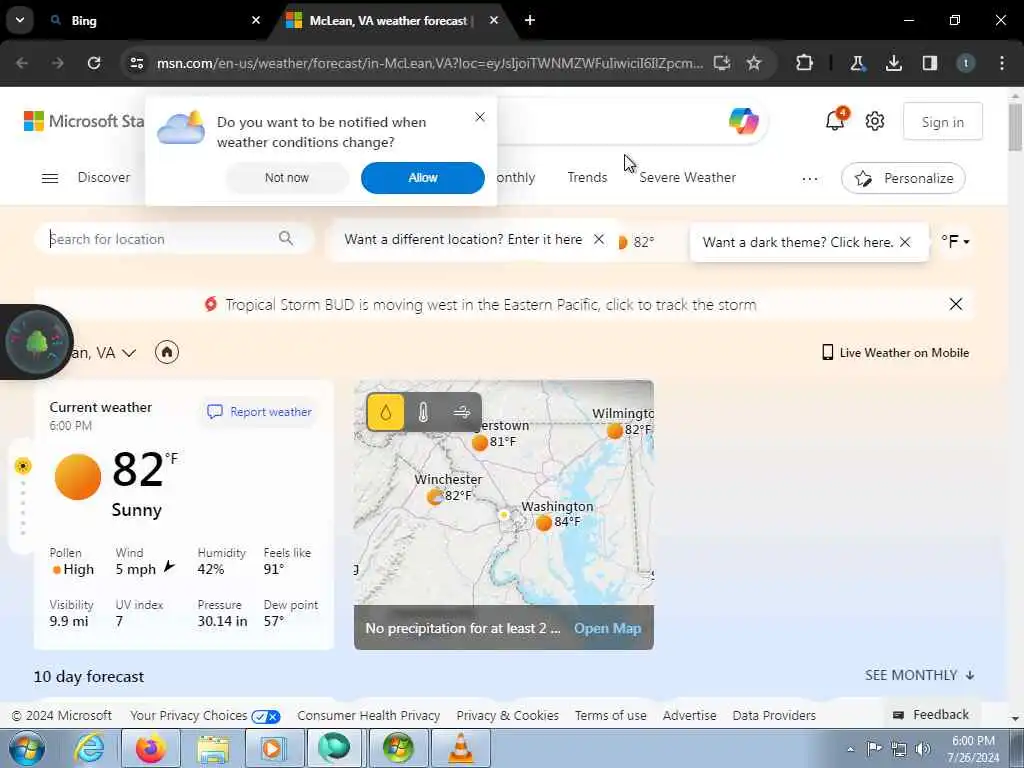This screenshot has height=768, width=1024.
Task: Open Live Weather on Mobile link
Action: 895,353
